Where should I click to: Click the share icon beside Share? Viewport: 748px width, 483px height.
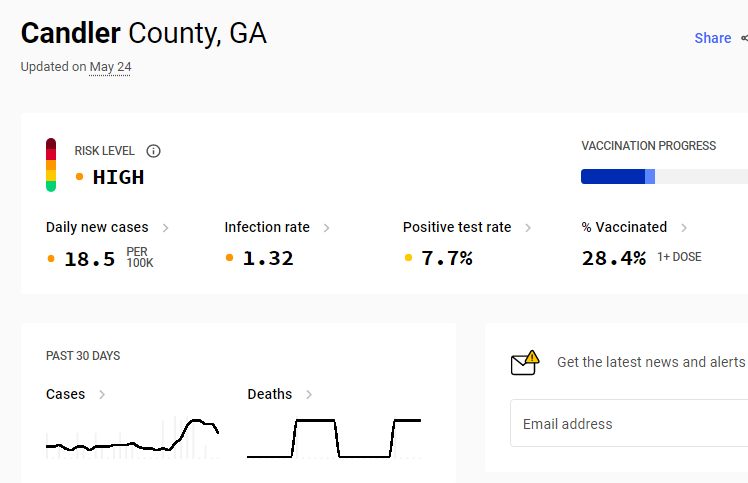(x=745, y=38)
